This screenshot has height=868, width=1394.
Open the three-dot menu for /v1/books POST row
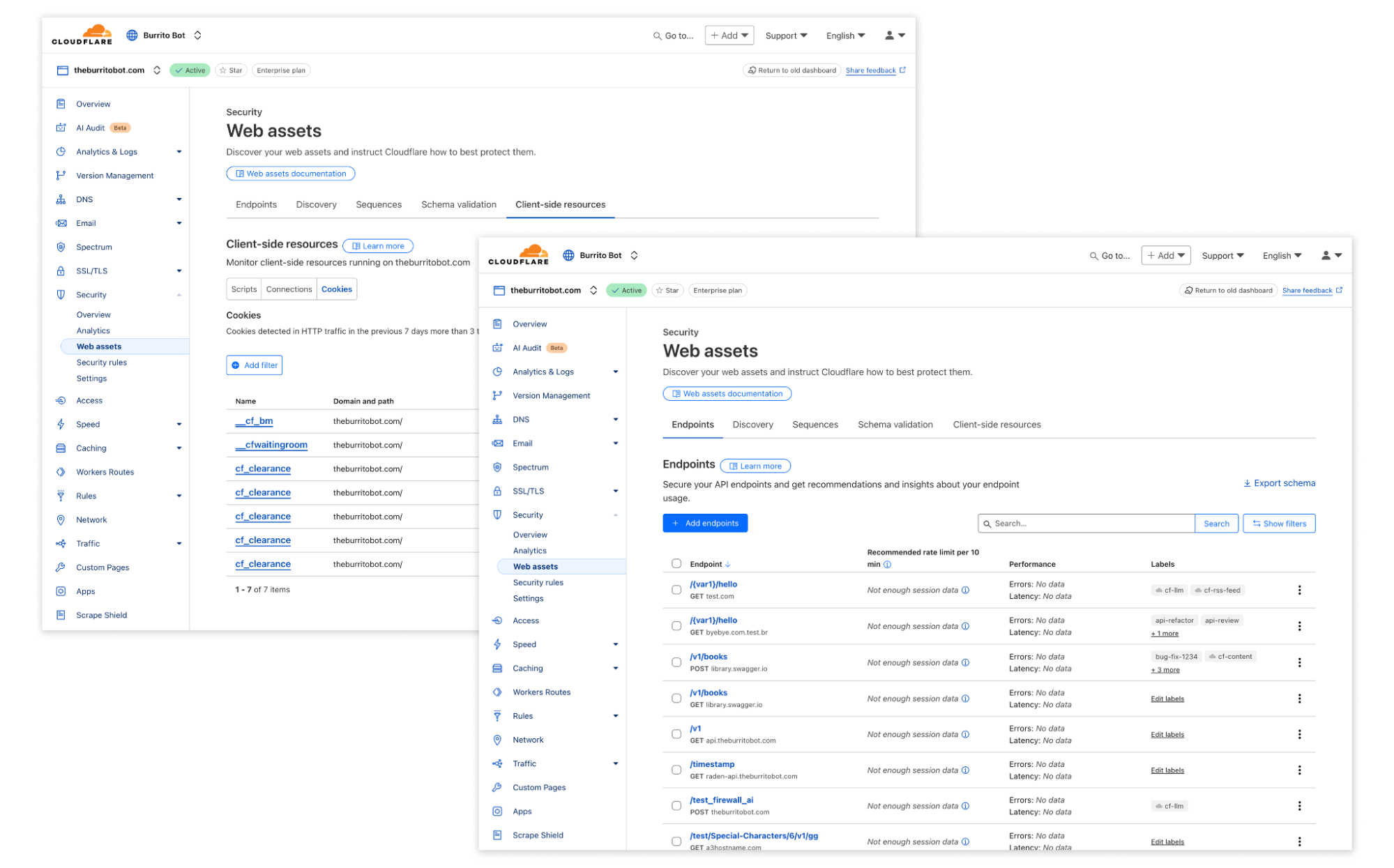click(x=1299, y=662)
